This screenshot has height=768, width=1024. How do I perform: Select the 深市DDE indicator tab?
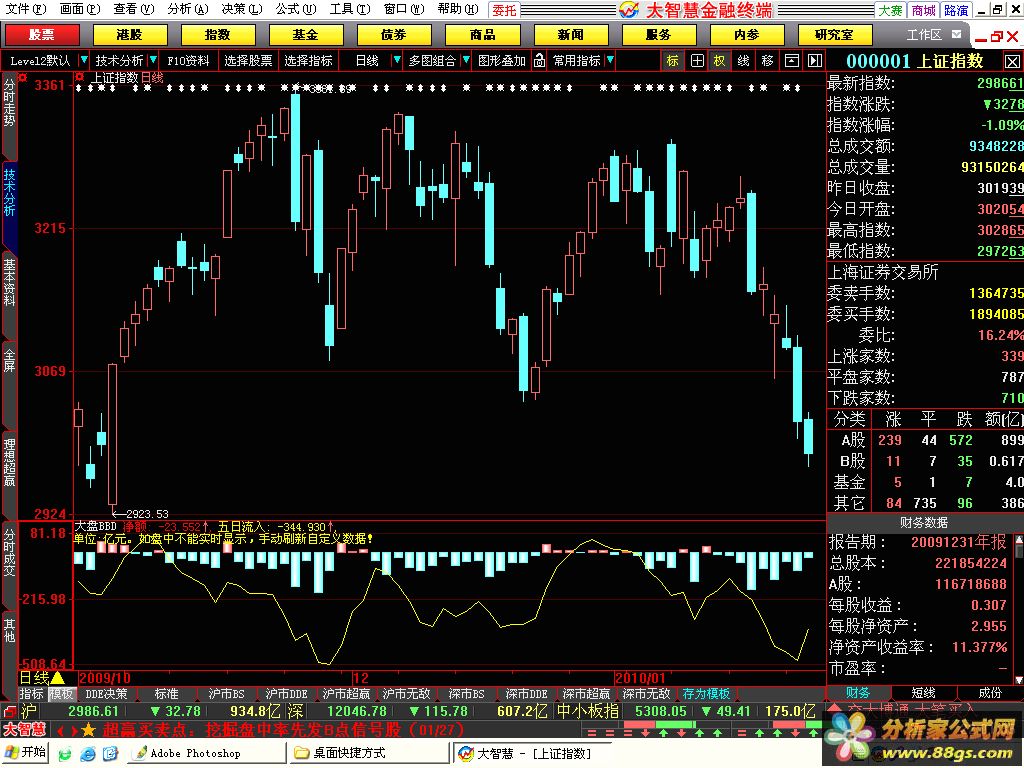(526, 694)
